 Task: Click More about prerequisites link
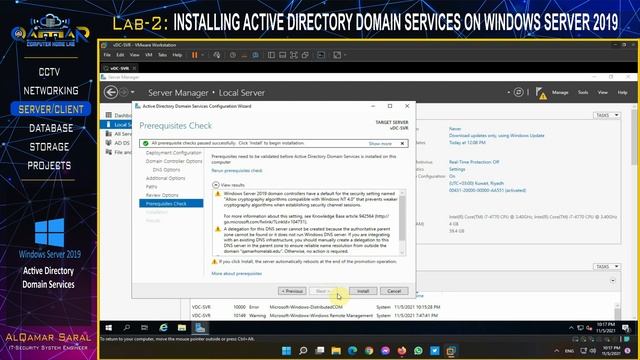237,273
